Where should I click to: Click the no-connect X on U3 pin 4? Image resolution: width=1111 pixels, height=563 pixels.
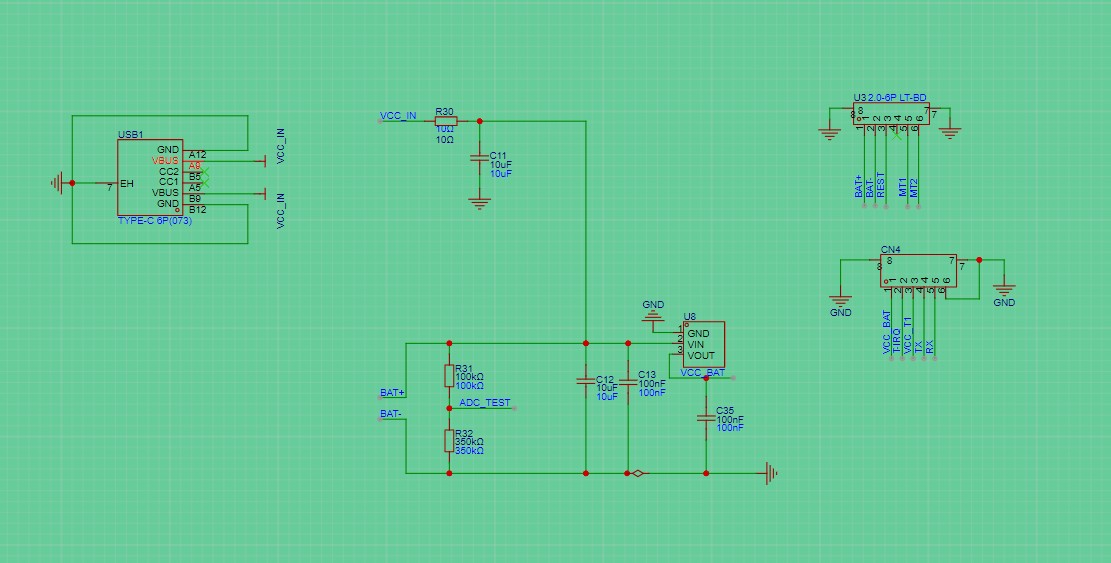(897, 133)
